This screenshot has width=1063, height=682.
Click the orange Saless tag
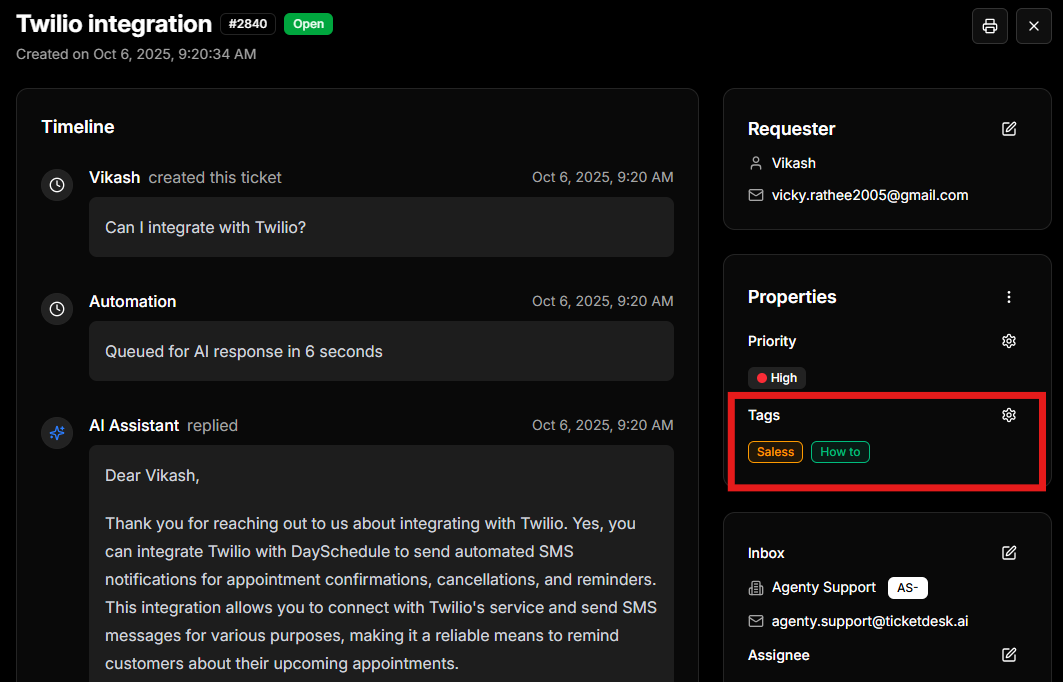(x=775, y=452)
